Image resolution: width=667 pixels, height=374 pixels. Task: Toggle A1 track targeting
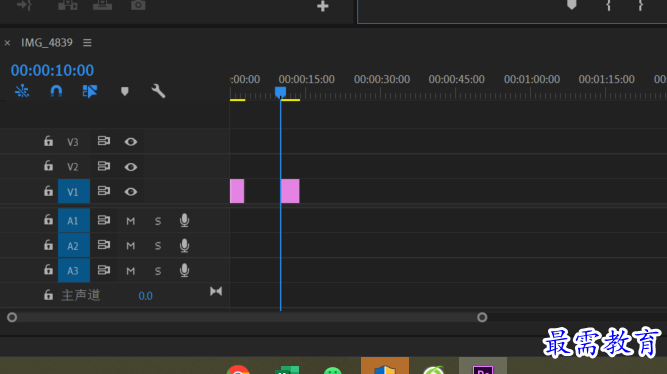tap(74, 220)
